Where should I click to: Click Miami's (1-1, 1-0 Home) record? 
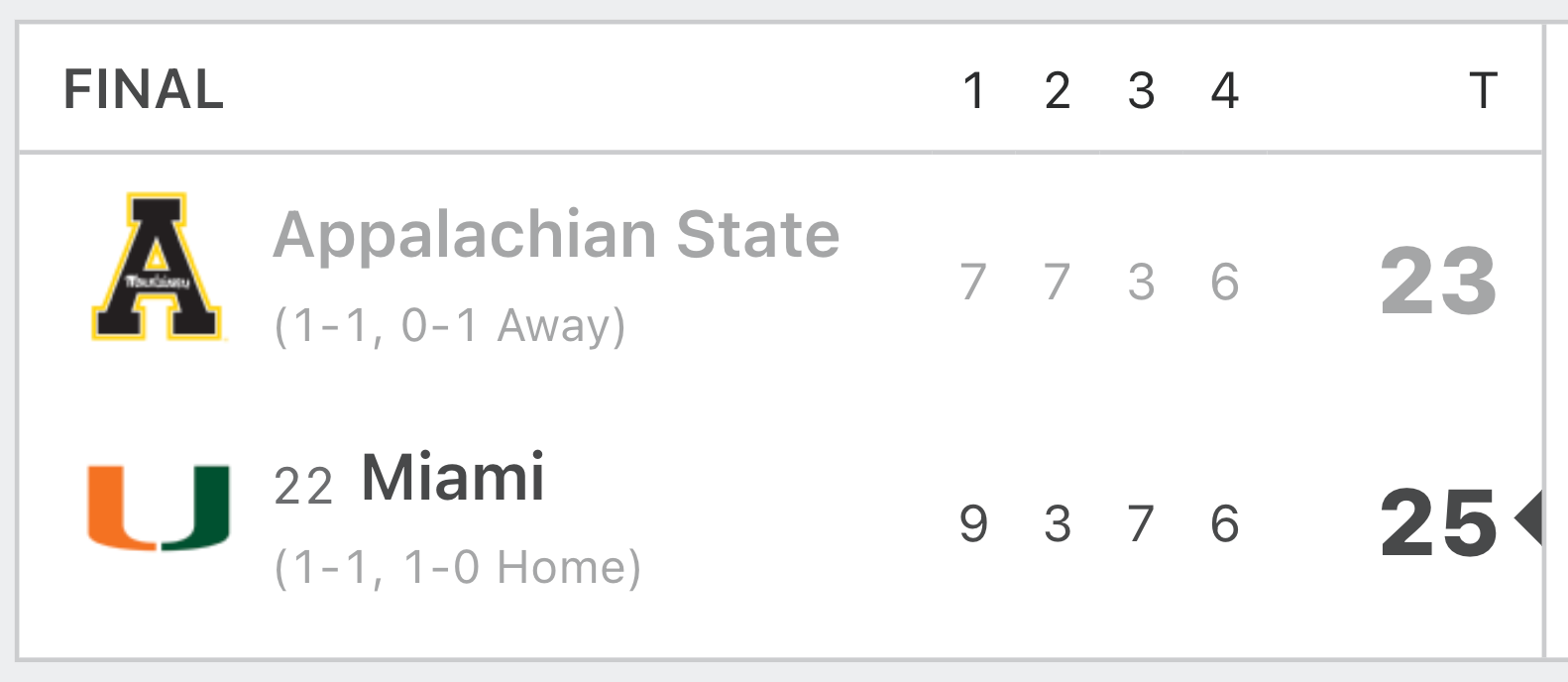458,568
